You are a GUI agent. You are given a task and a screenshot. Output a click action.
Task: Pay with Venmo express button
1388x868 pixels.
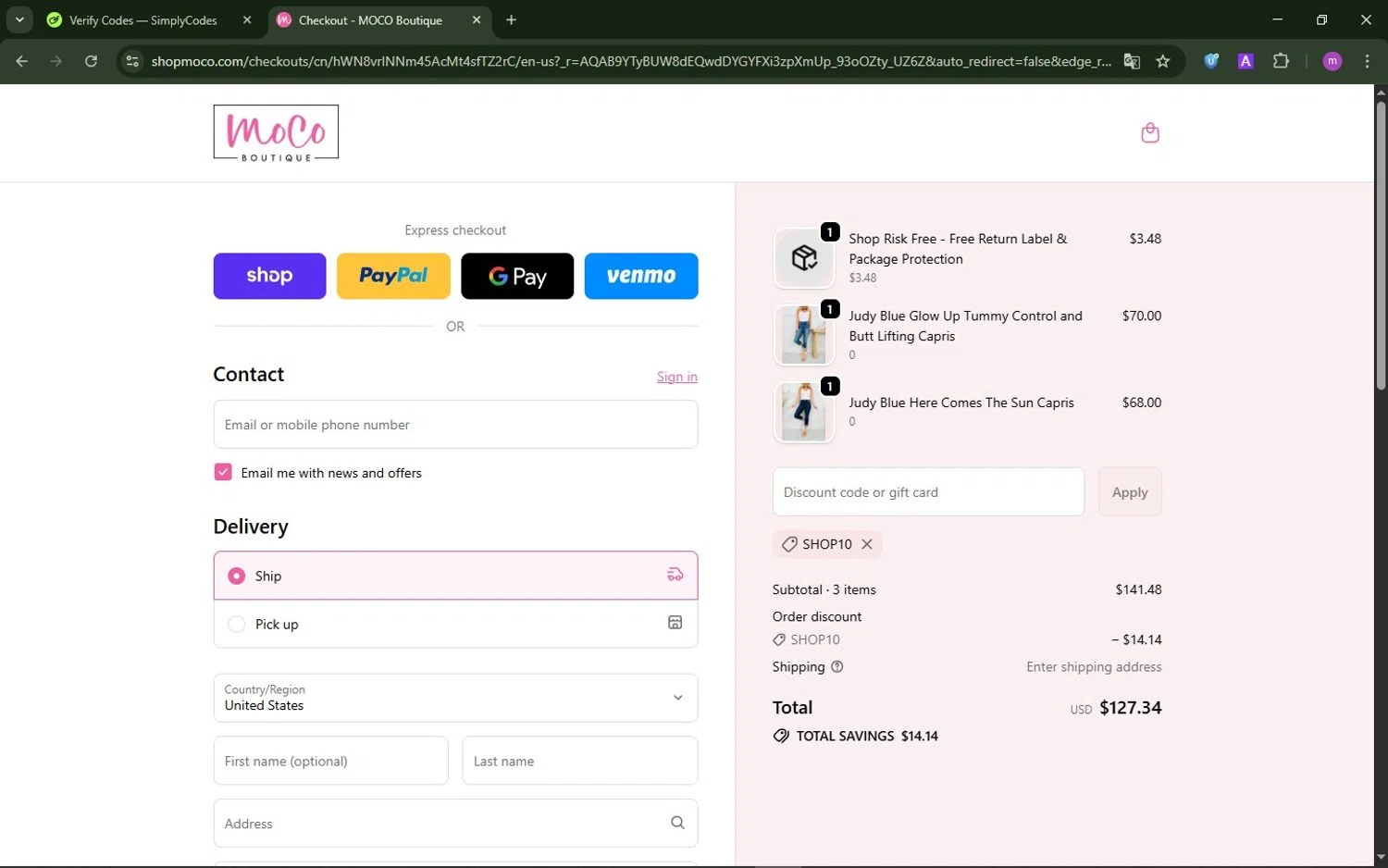click(x=641, y=276)
